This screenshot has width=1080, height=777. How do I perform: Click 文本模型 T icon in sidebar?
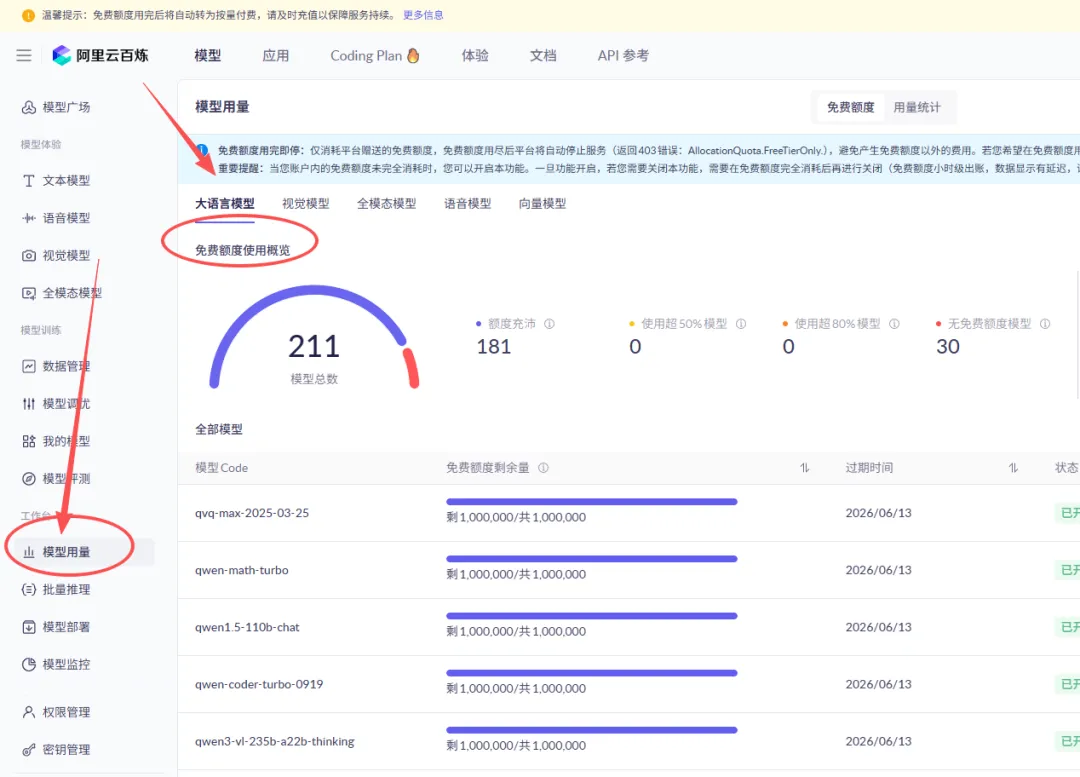coord(28,180)
